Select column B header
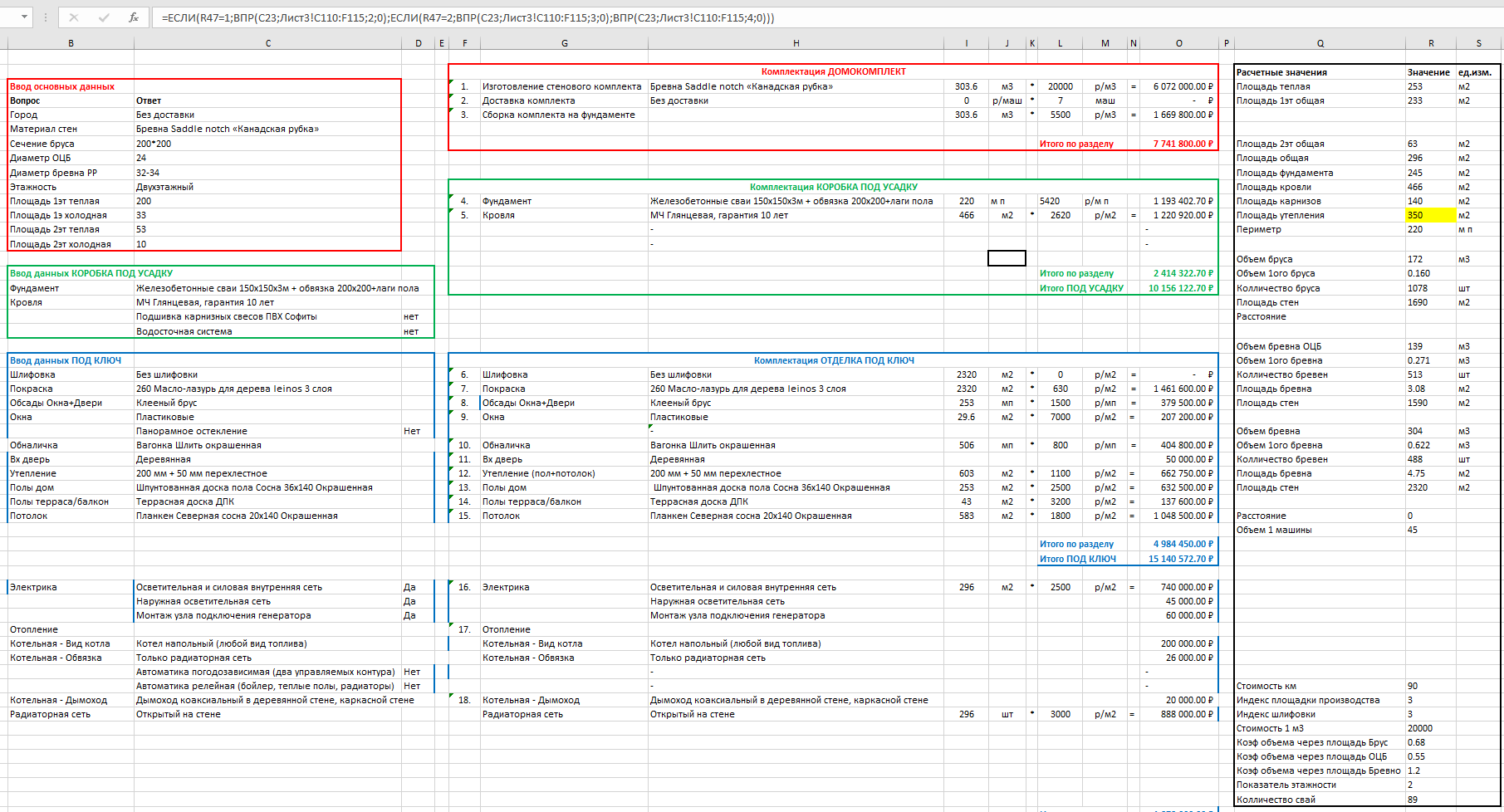Viewport: 1504px width, 812px height. 71,43
